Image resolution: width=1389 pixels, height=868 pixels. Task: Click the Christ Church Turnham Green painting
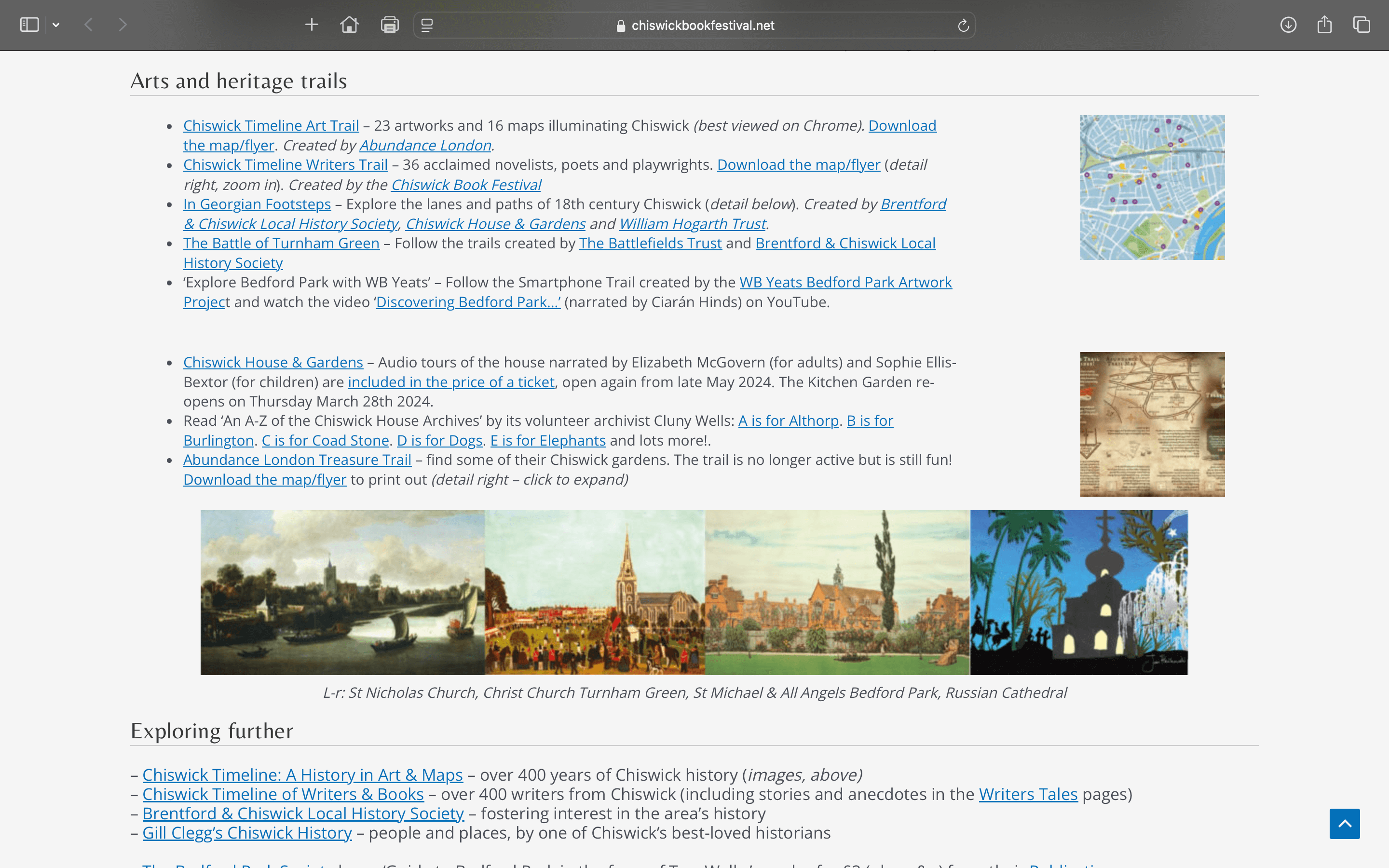coord(595,593)
